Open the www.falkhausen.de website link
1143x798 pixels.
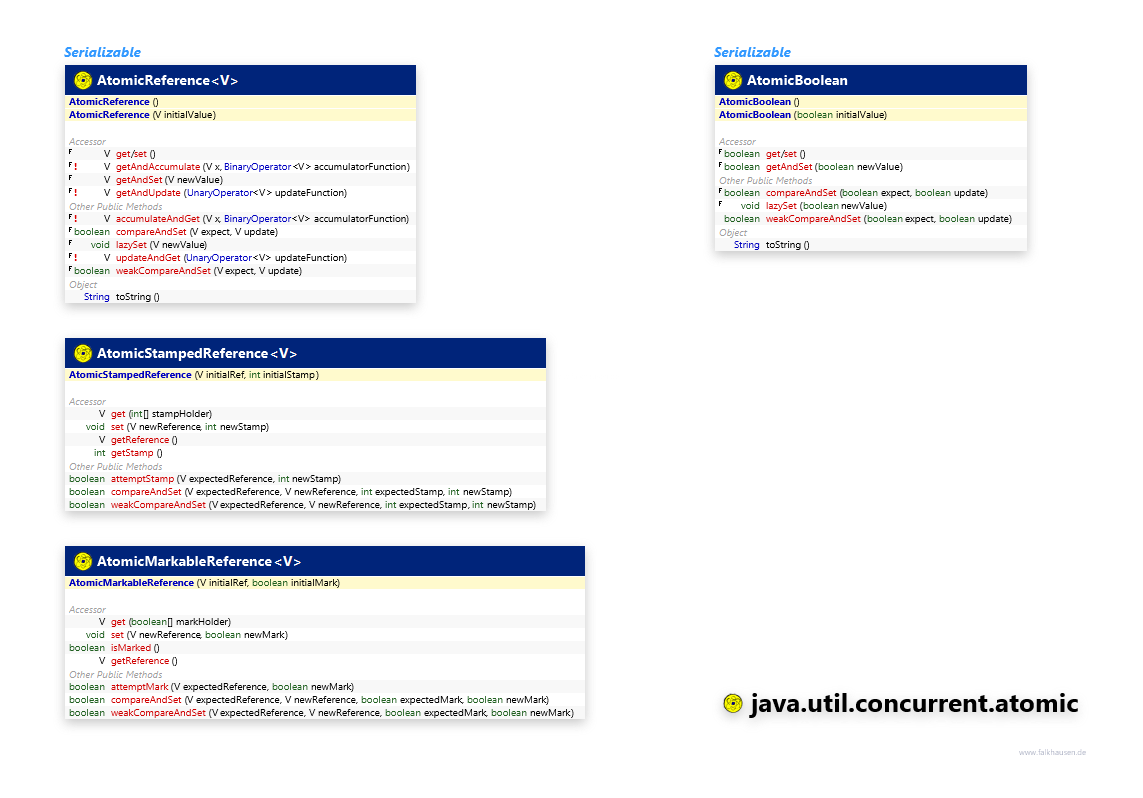[x=1052, y=752]
